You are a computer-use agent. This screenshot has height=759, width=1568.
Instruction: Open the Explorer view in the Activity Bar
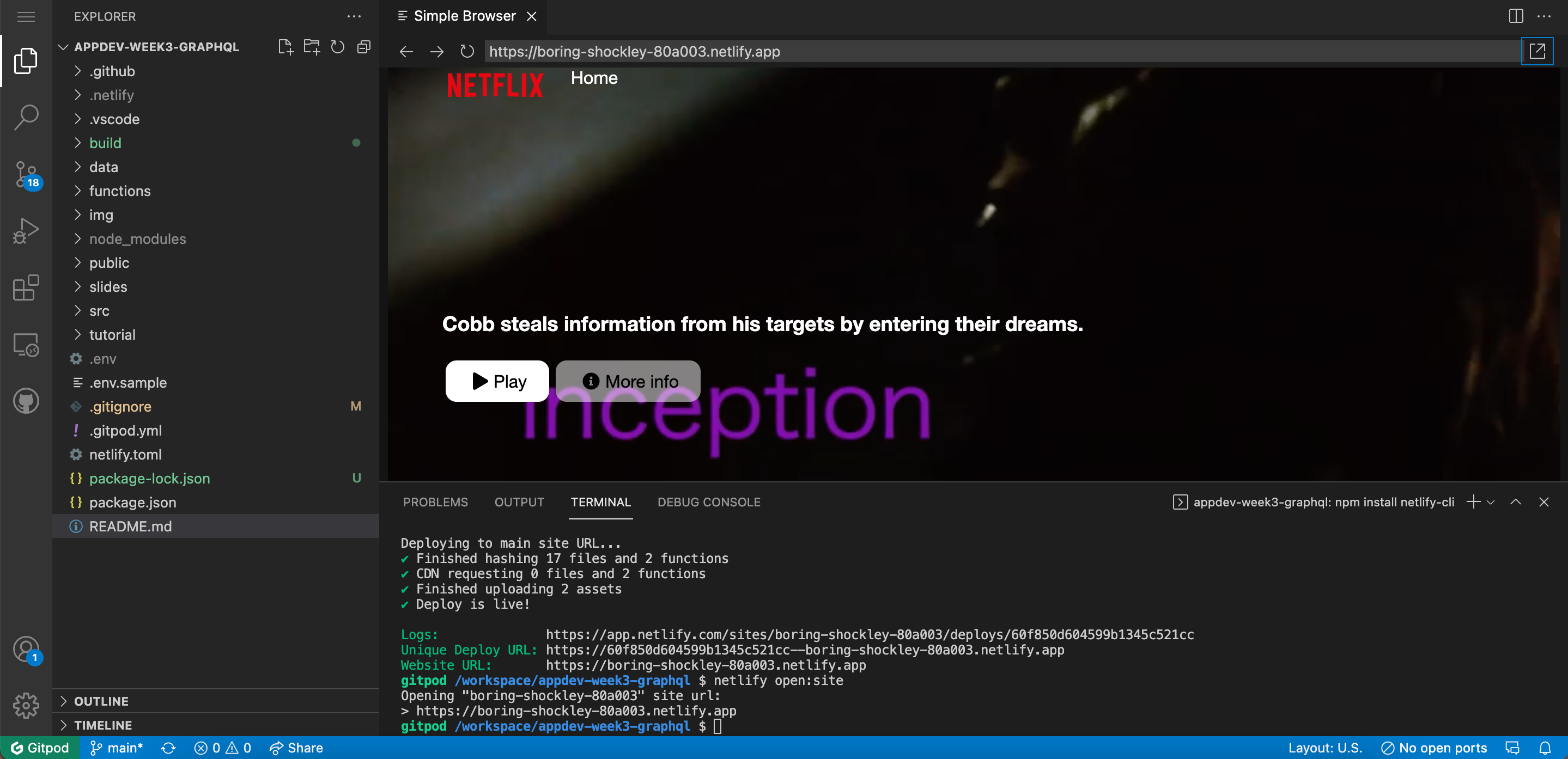pyautogui.click(x=26, y=59)
